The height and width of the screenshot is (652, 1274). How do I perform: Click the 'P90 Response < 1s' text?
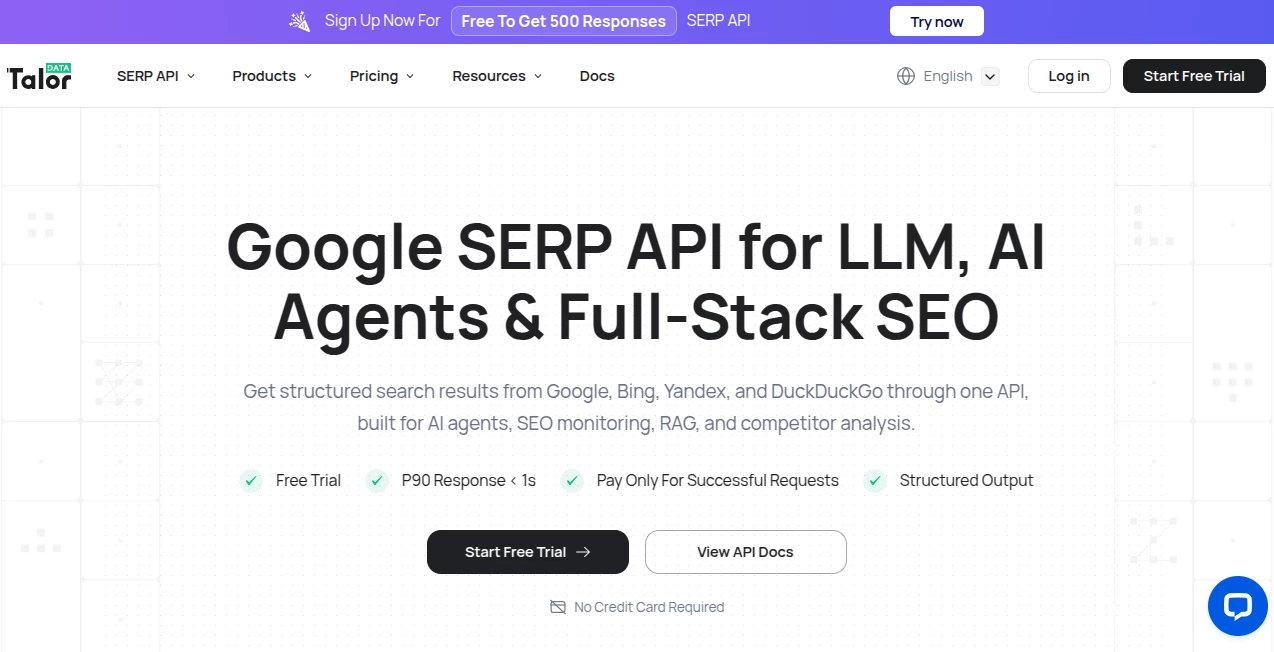[x=469, y=481]
